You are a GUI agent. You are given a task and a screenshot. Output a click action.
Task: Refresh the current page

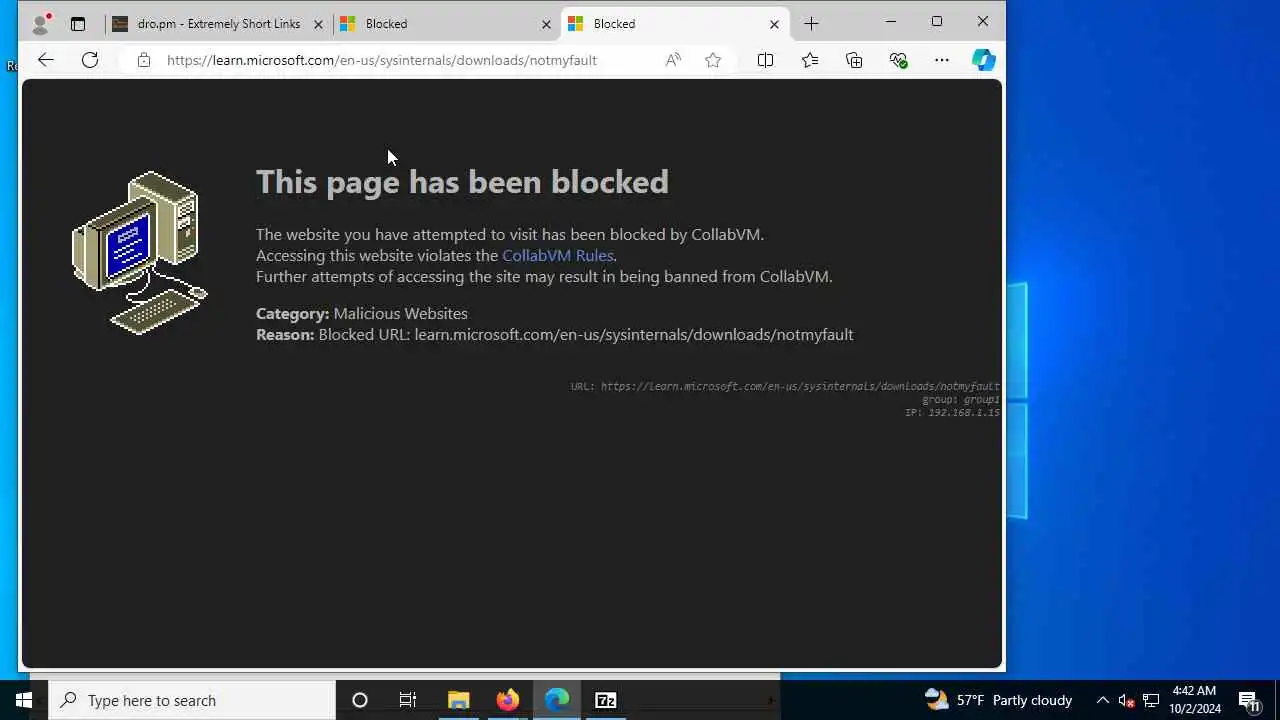90,60
